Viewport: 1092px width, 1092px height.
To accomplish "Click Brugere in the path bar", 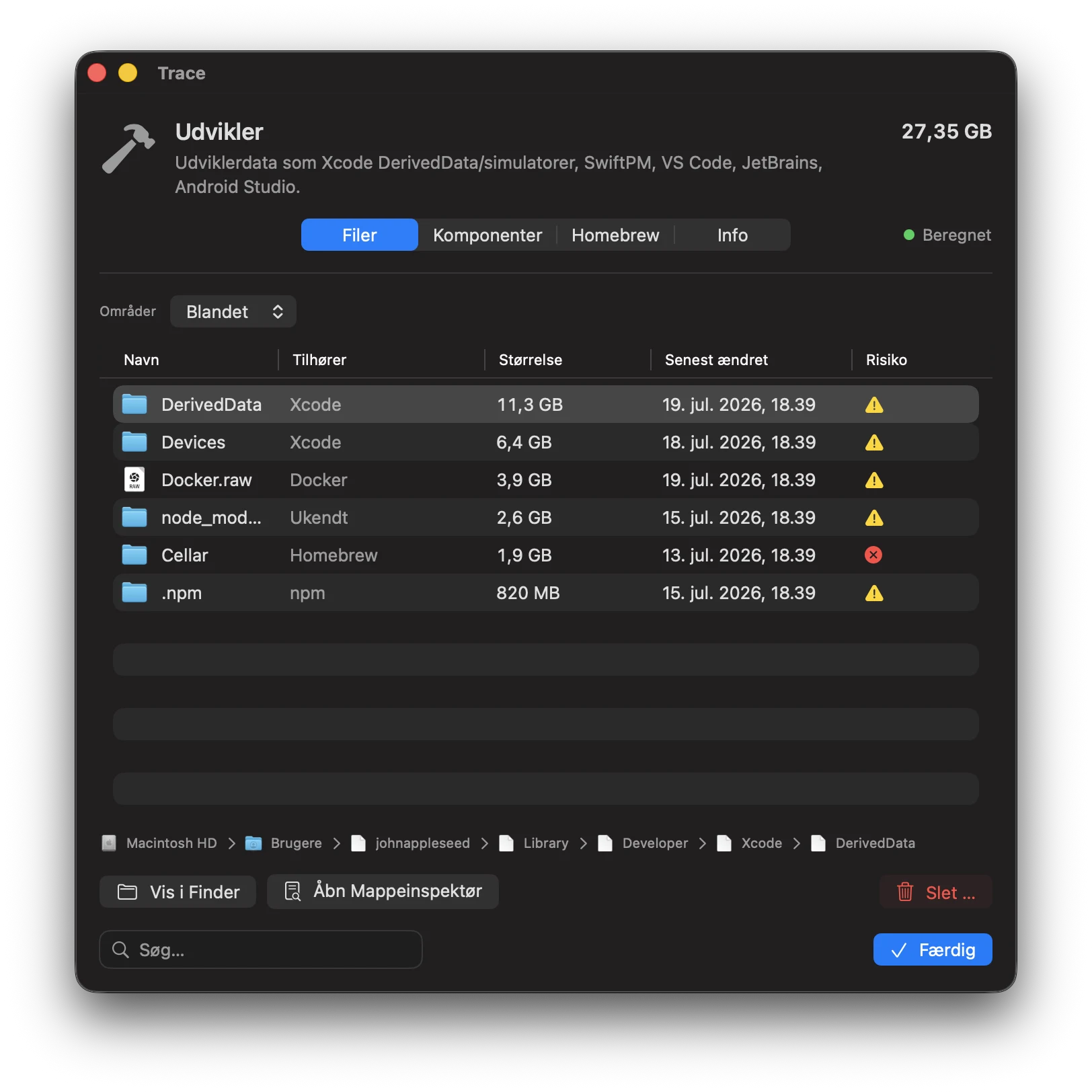I will pos(296,843).
